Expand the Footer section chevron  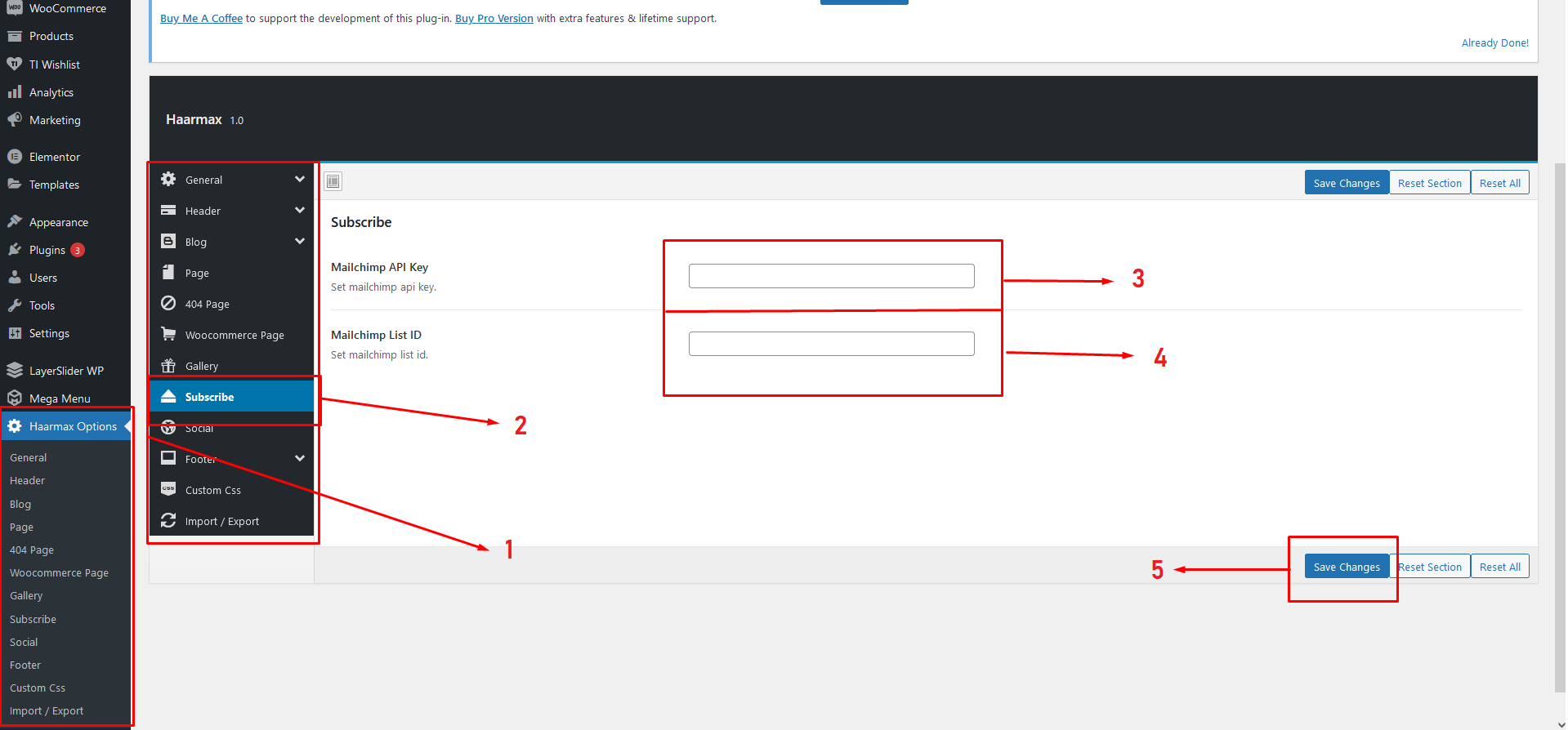coord(300,458)
